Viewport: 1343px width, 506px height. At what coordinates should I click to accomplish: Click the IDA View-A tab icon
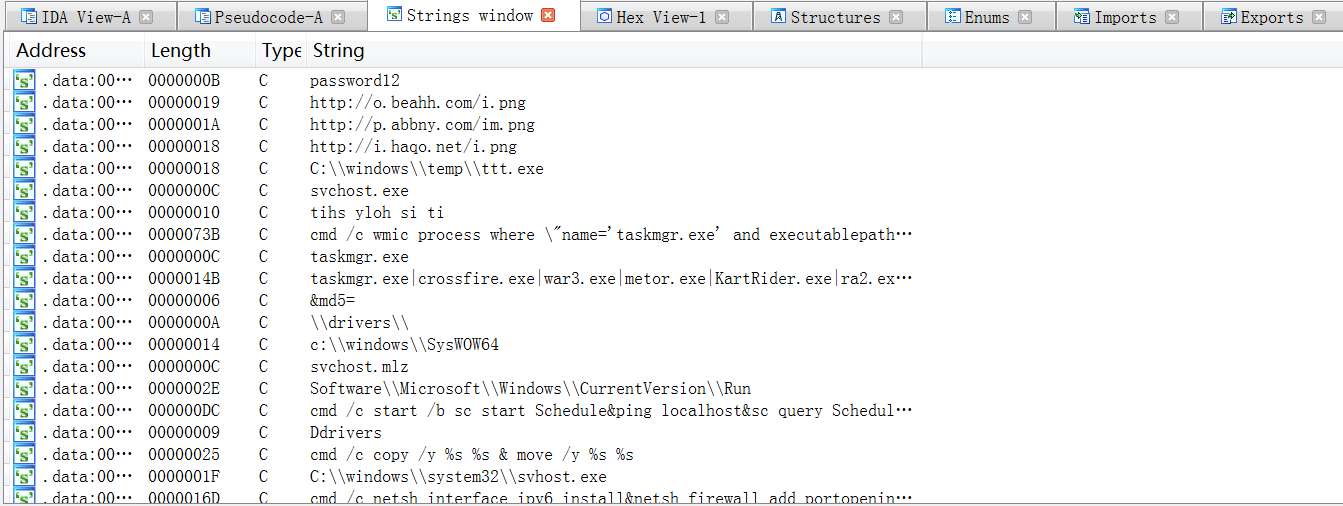[29, 17]
